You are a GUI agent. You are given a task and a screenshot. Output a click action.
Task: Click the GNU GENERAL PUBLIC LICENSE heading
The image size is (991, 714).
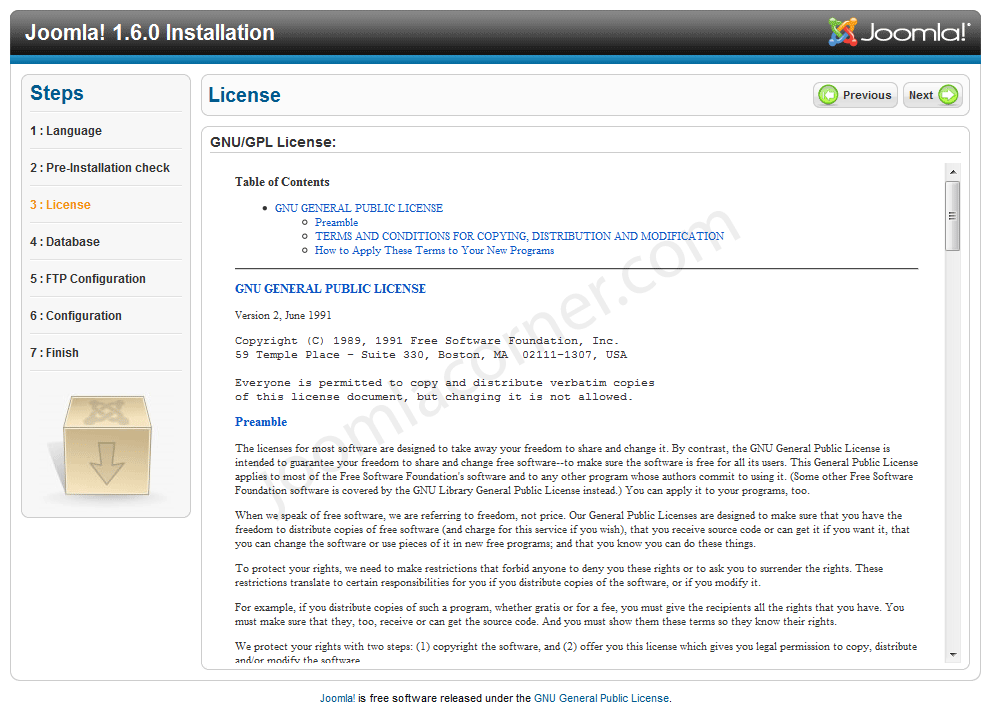331,289
